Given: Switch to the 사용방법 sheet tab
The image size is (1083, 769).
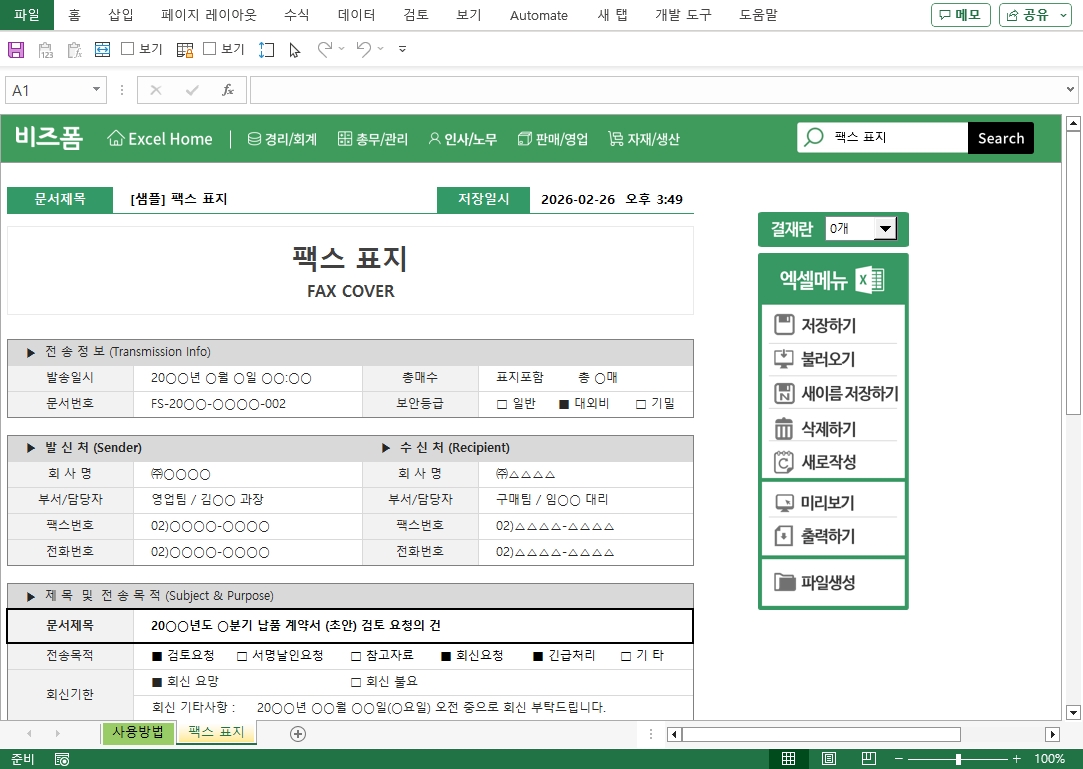Looking at the screenshot, I should pyautogui.click(x=138, y=732).
